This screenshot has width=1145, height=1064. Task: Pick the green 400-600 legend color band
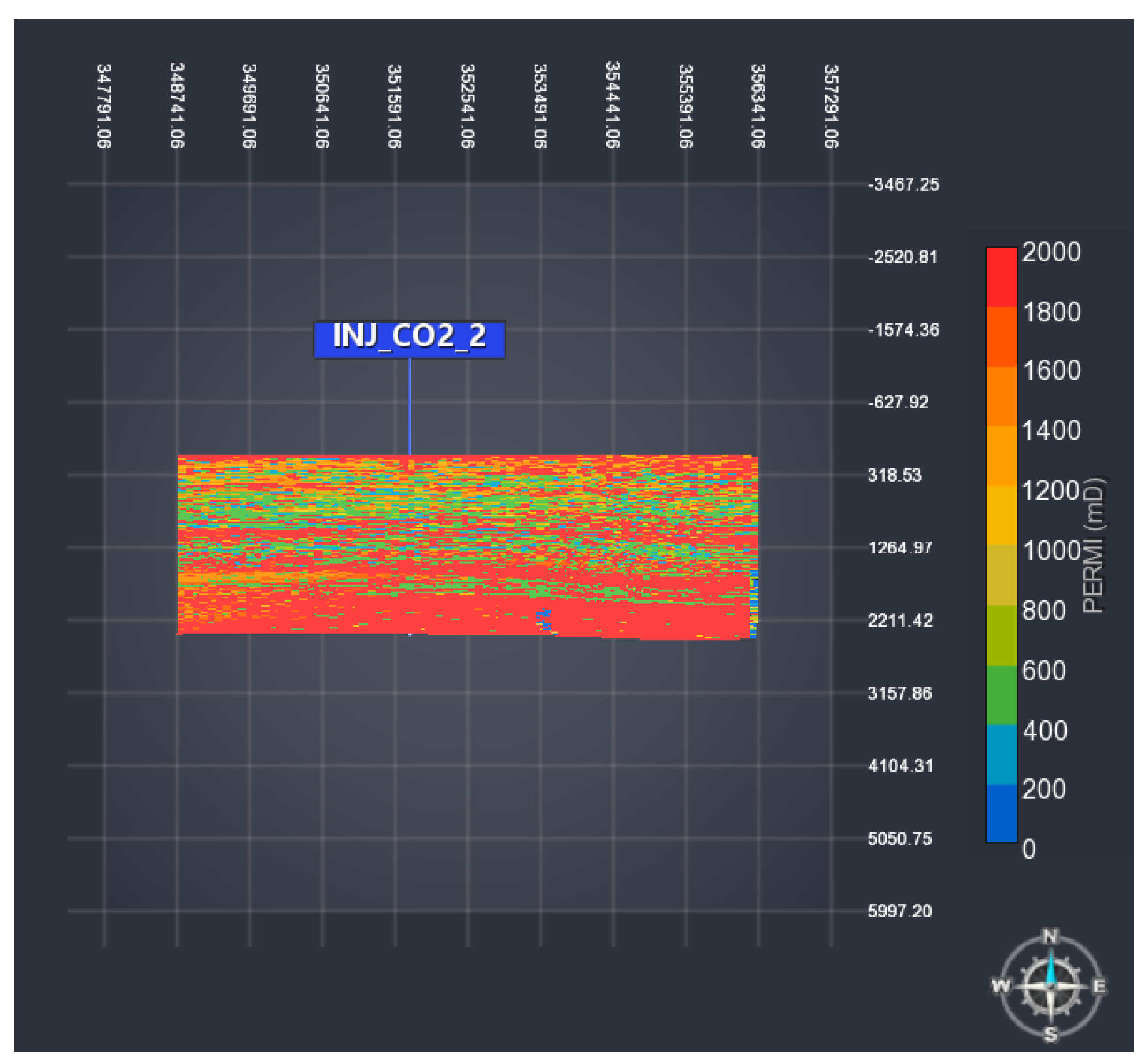tap(1001, 695)
